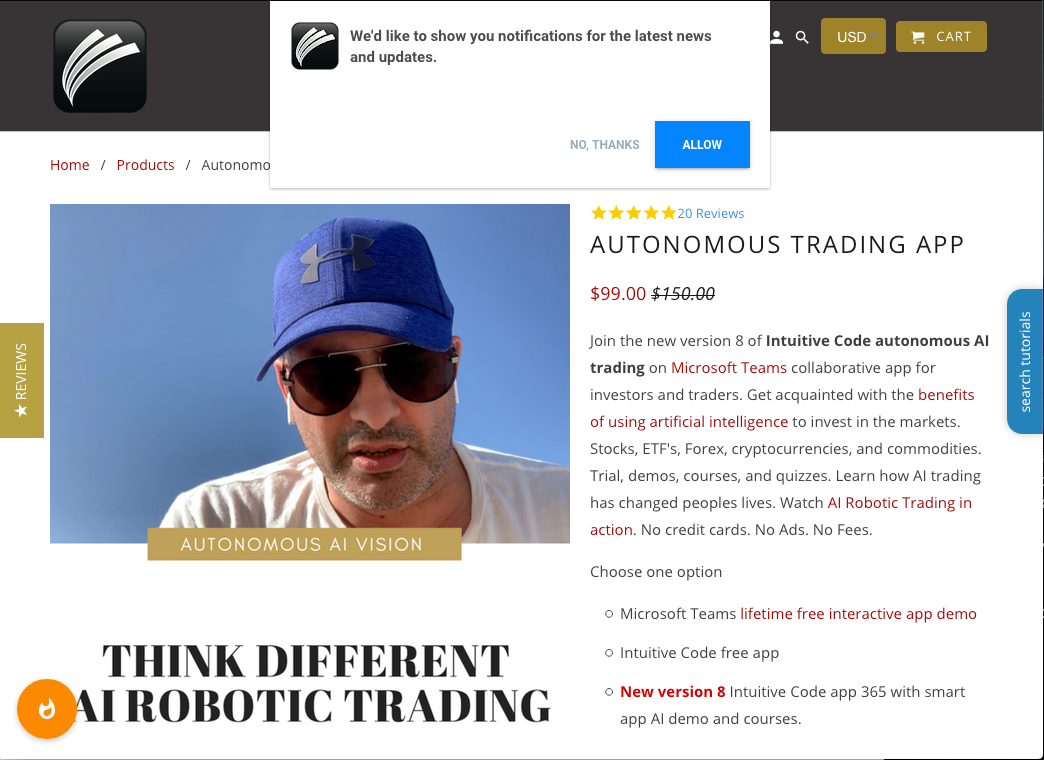Click the product photo thumbnail
This screenshot has width=1044, height=760.
click(x=310, y=374)
